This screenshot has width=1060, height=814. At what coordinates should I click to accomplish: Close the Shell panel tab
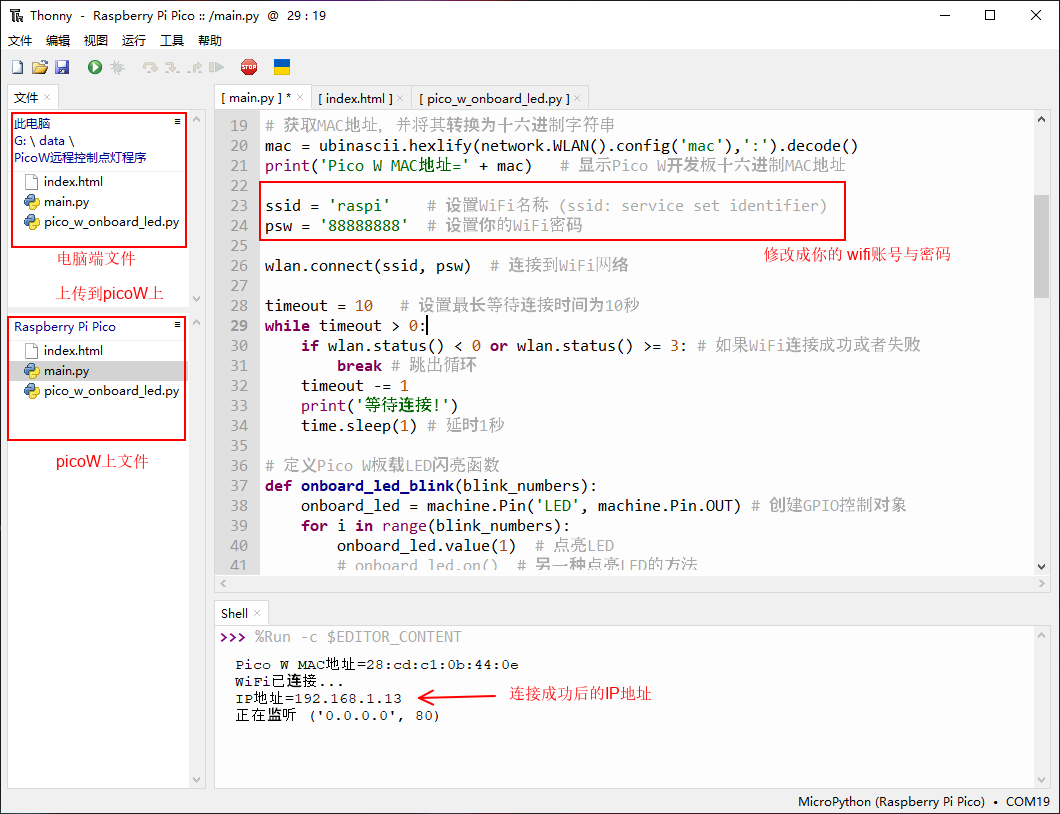click(257, 613)
